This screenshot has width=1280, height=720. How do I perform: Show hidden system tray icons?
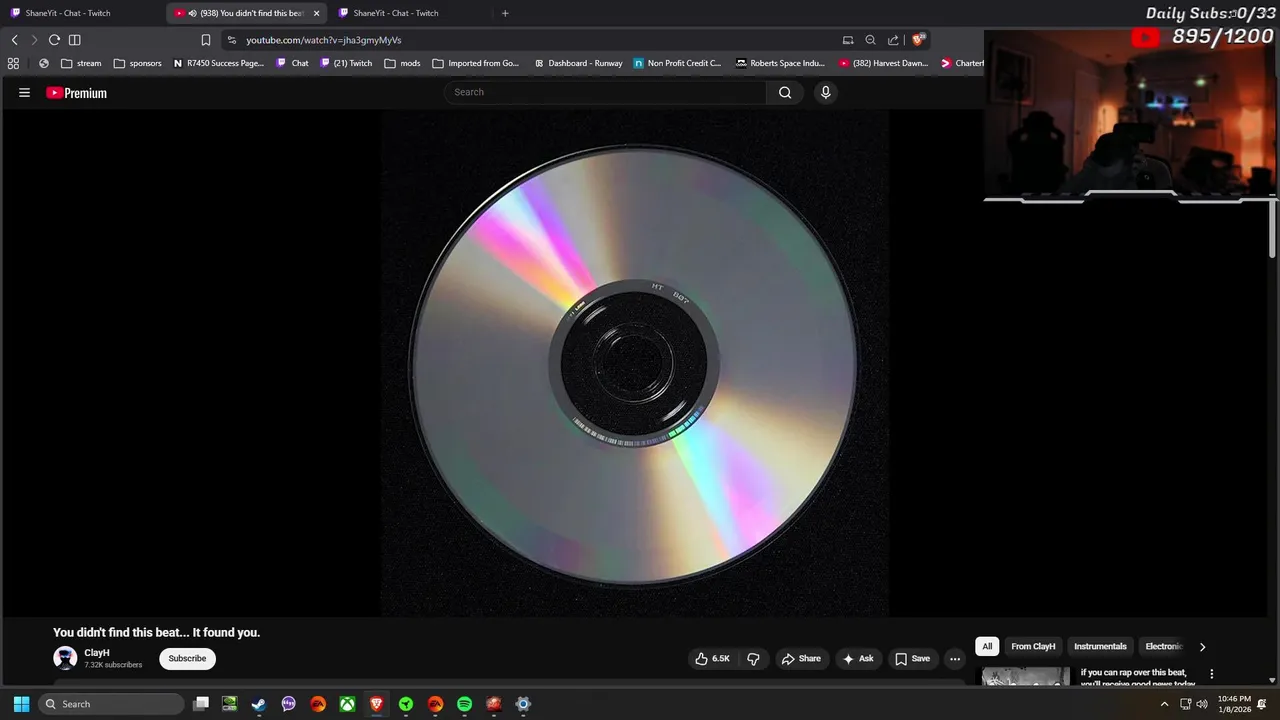tap(1164, 704)
